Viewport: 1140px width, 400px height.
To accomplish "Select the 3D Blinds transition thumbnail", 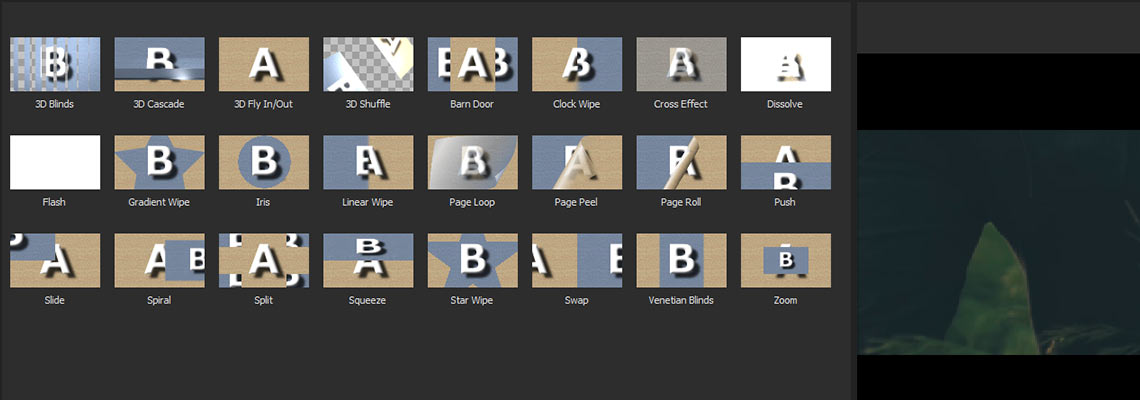I will click(x=55, y=64).
